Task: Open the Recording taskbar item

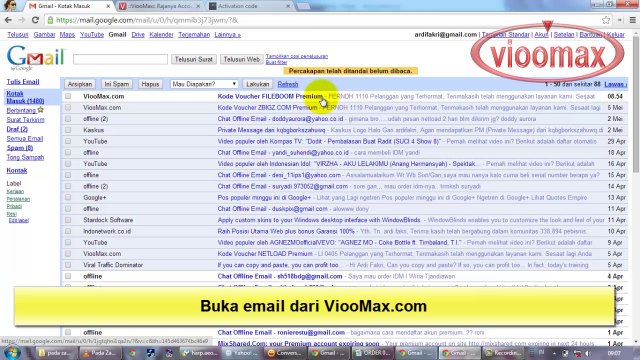Action: pyautogui.click(x=503, y=353)
